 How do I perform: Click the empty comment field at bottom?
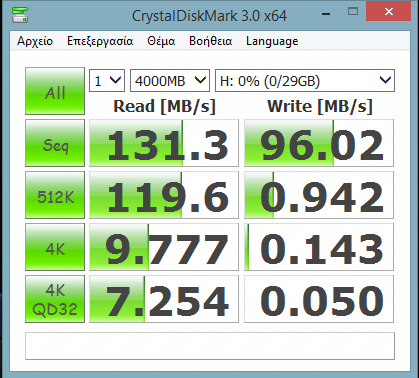pyautogui.click(x=210, y=346)
